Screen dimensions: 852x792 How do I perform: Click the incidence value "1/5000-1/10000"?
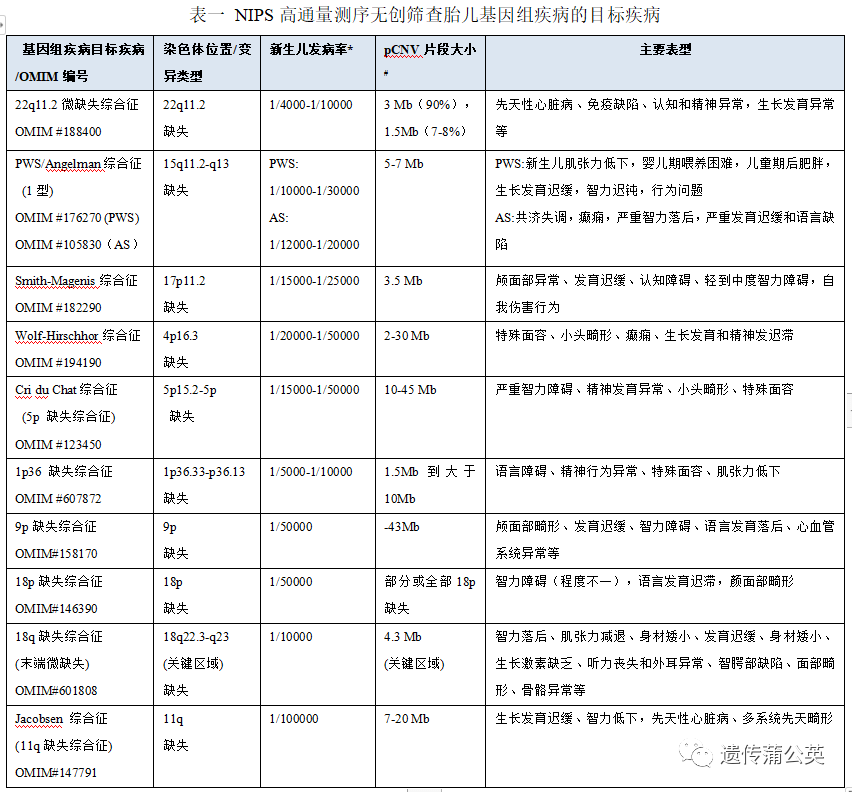point(311,472)
